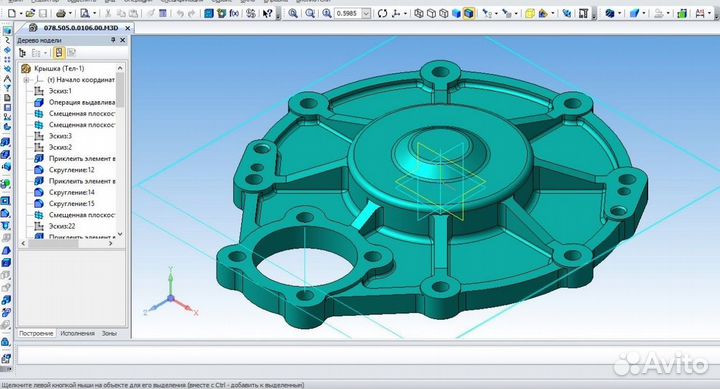Image resolution: width=720 pixels, height=389 pixels.
Task: Switch to the Построение tab
Action: point(36,333)
